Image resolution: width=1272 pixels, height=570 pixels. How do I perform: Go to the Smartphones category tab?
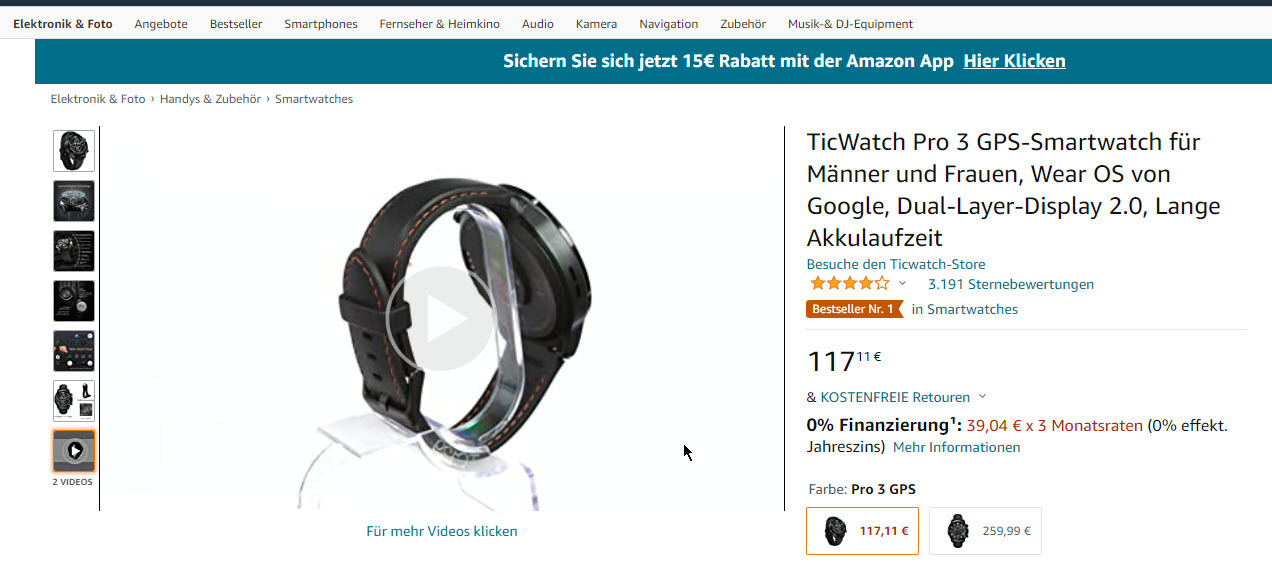point(321,24)
